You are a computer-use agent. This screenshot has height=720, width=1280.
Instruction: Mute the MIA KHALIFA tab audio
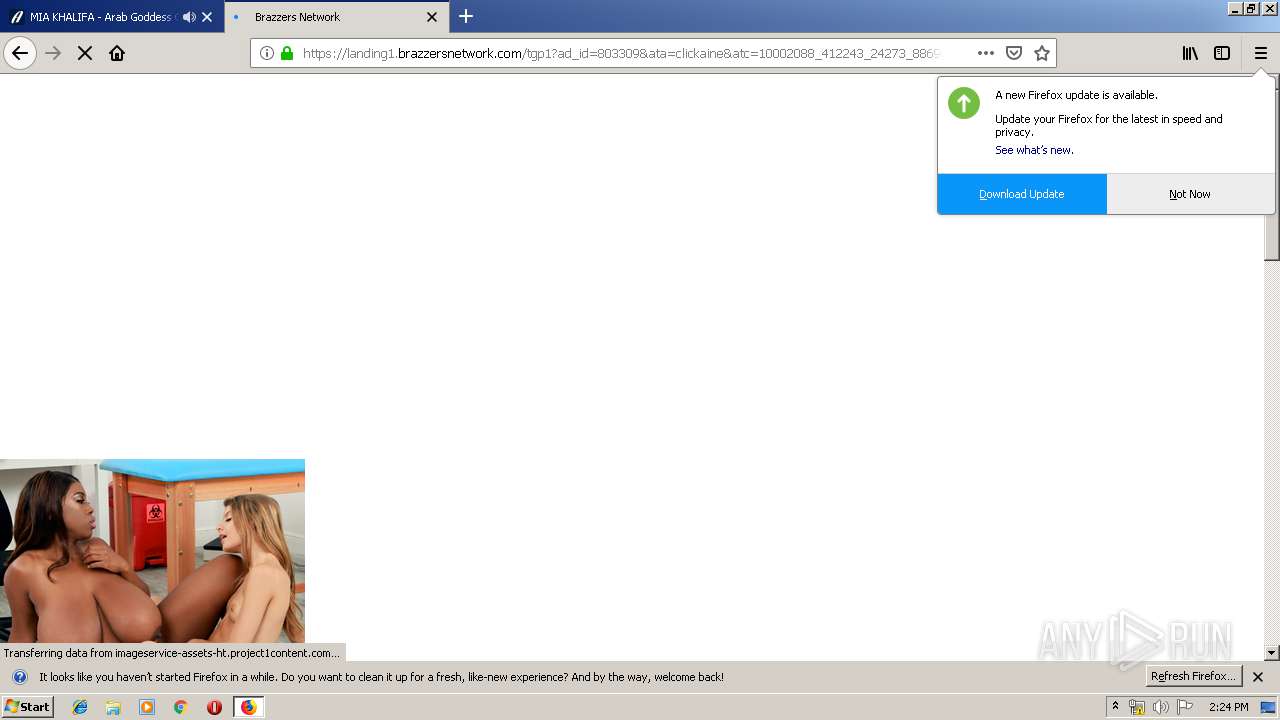(189, 17)
